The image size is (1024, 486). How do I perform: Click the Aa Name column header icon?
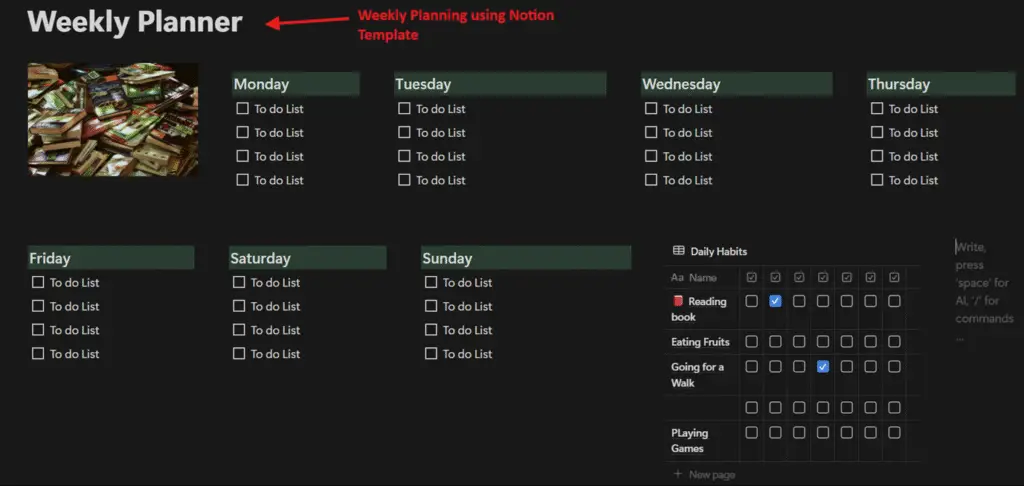pyautogui.click(x=677, y=277)
